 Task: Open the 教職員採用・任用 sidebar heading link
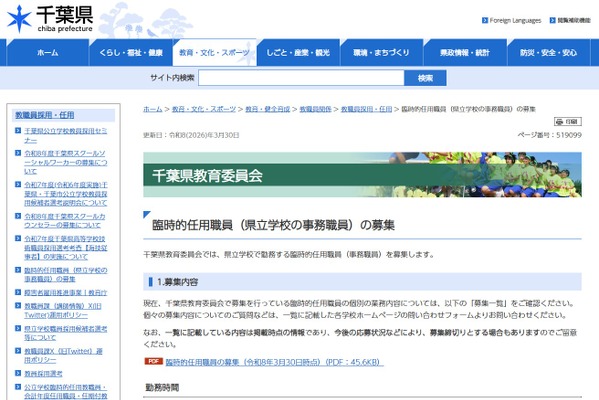(x=45, y=115)
